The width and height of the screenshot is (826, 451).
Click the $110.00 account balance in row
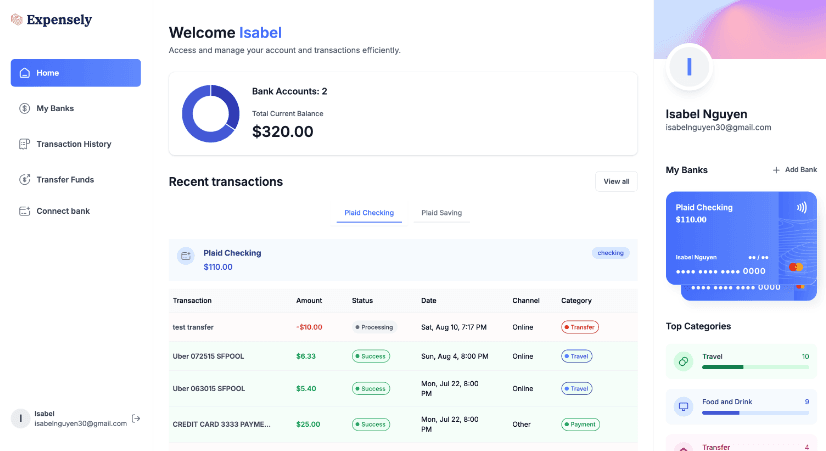pos(218,267)
